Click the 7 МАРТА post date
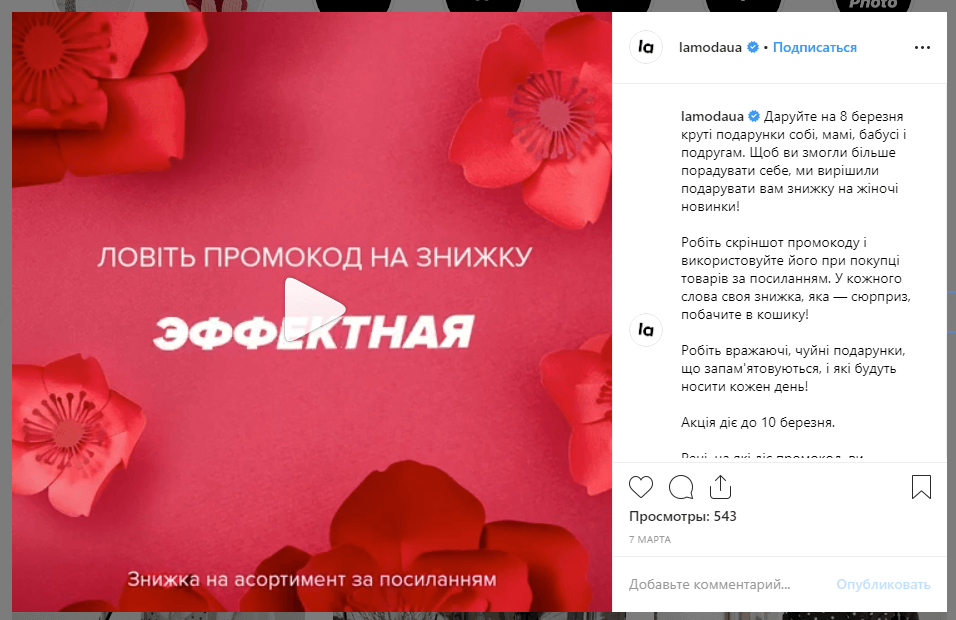Screen dimensions: 956x620 point(649,540)
